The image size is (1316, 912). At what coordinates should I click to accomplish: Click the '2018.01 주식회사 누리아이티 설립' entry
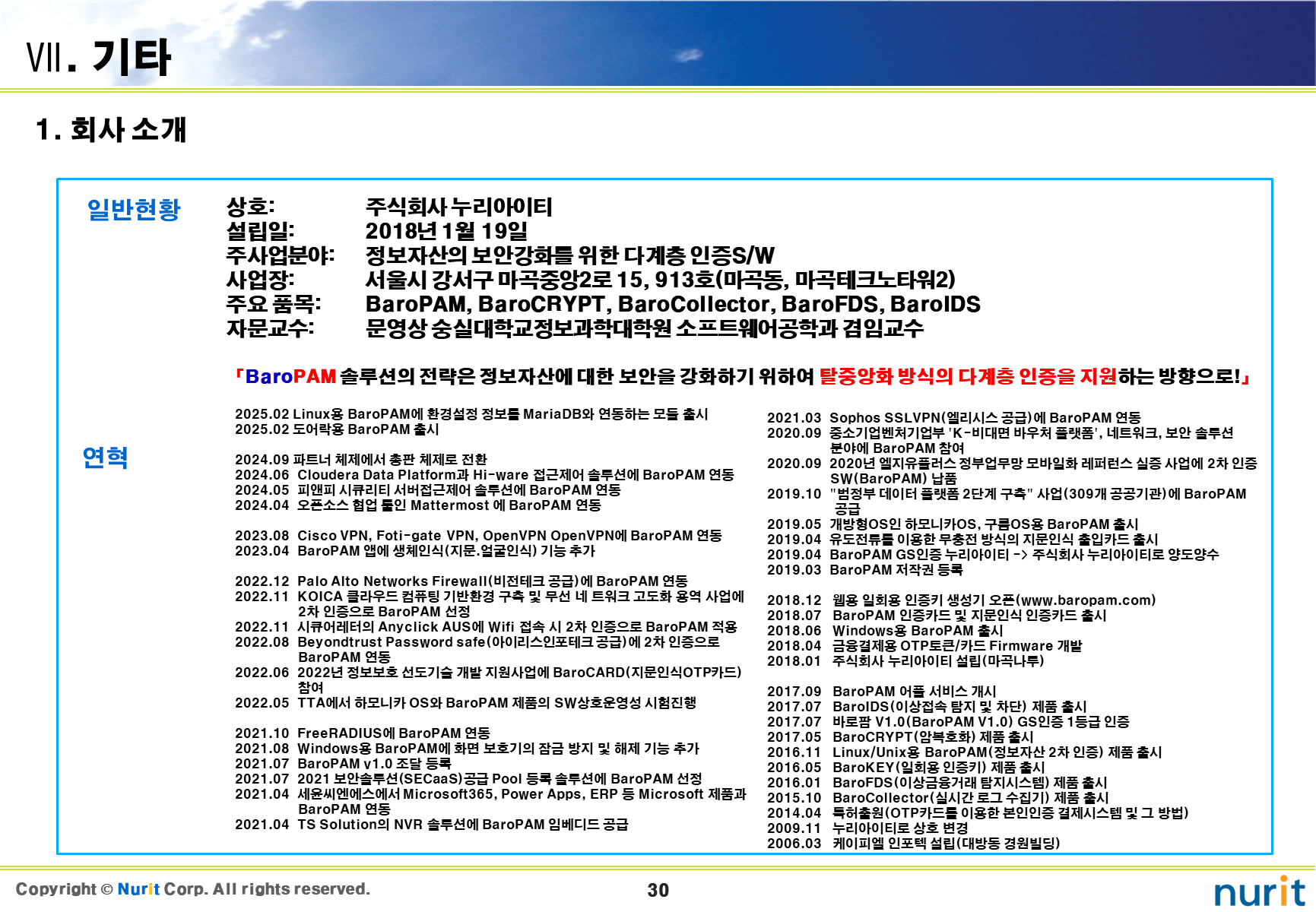tap(905, 661)
